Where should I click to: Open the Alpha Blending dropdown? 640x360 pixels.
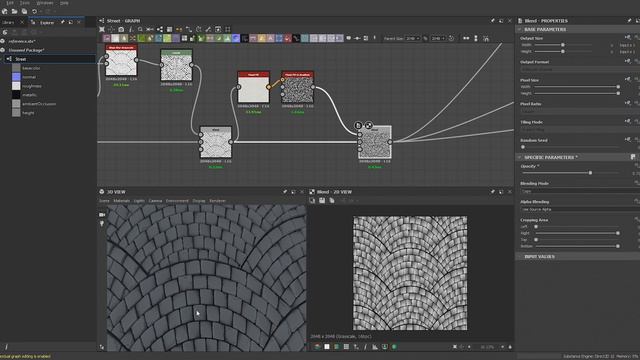click(580, 209)
